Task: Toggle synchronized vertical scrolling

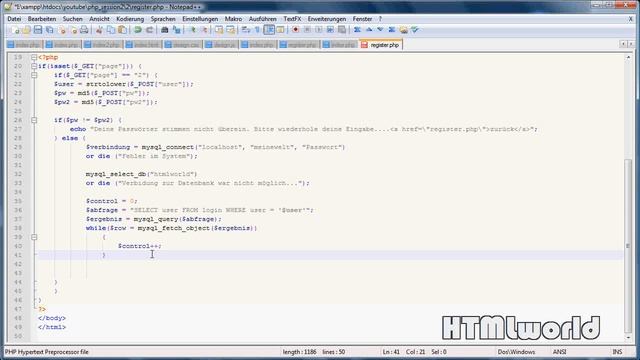Action: 219,30
